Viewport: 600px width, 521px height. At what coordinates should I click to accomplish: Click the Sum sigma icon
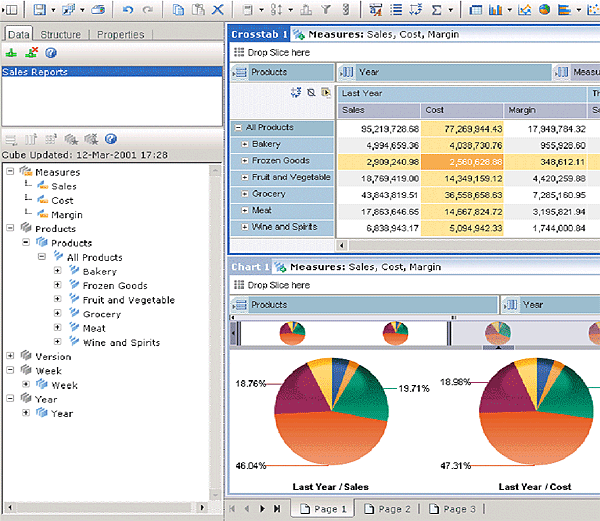tap(435, 9)
